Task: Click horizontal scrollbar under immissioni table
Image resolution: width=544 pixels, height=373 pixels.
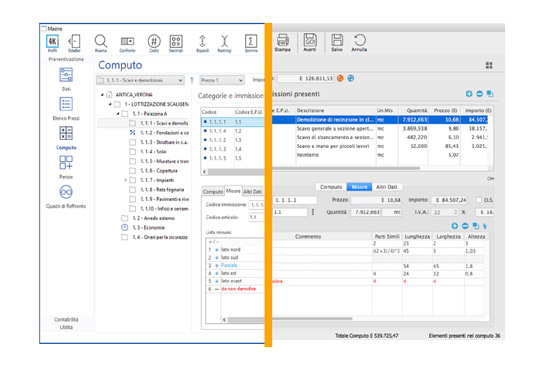Action: 346,168
